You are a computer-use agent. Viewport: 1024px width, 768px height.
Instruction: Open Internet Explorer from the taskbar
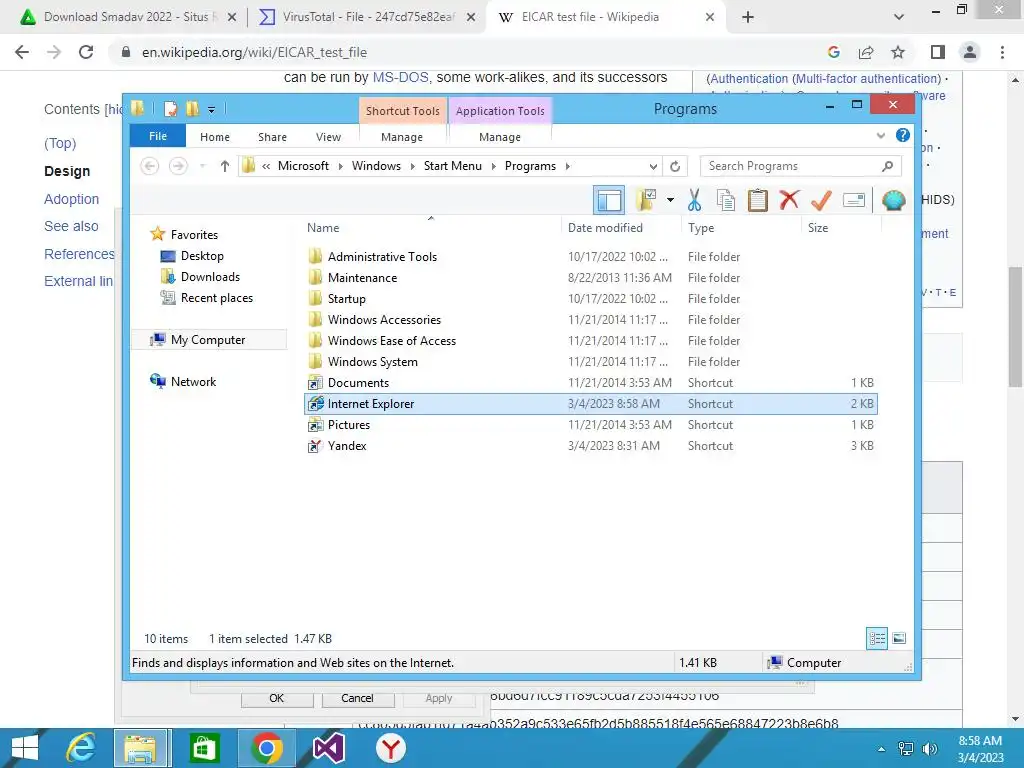click(81, 748)
